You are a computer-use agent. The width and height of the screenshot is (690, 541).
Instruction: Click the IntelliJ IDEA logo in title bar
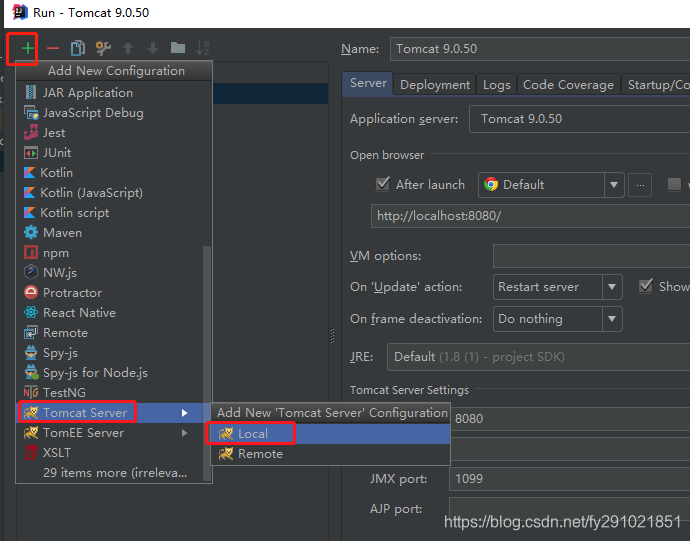coord(20,12)
